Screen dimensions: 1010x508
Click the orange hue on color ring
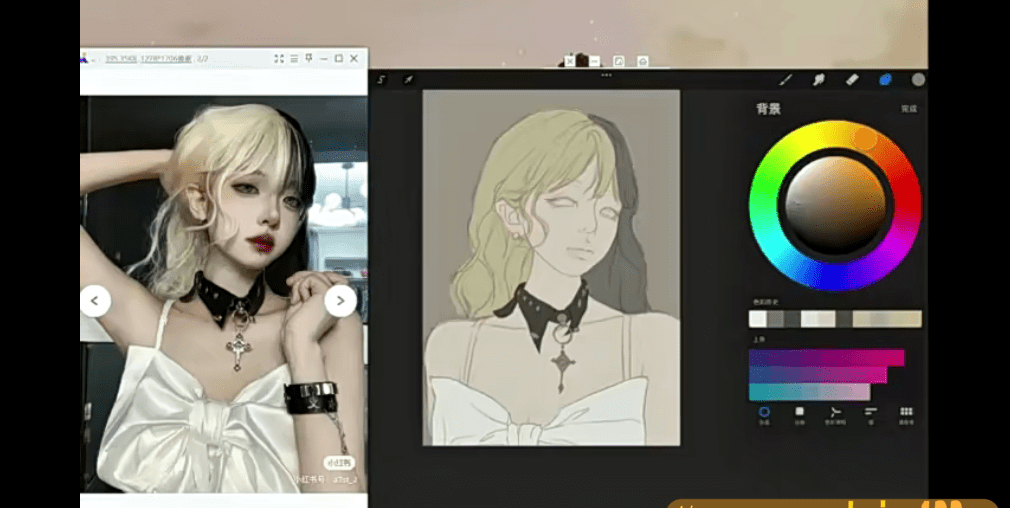(x=864, y=138)
